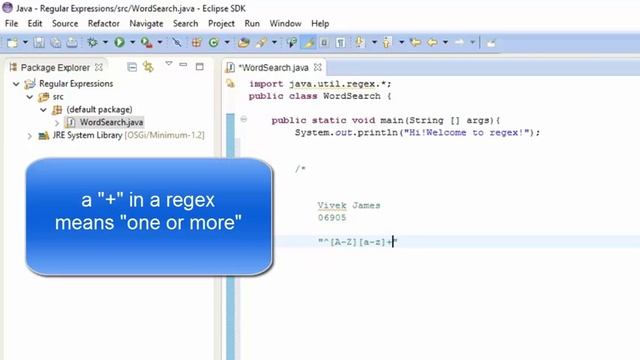This screenshot has height=360, width=640.
Task: Open the New wizard dropdown arrow
Action: 25,42
